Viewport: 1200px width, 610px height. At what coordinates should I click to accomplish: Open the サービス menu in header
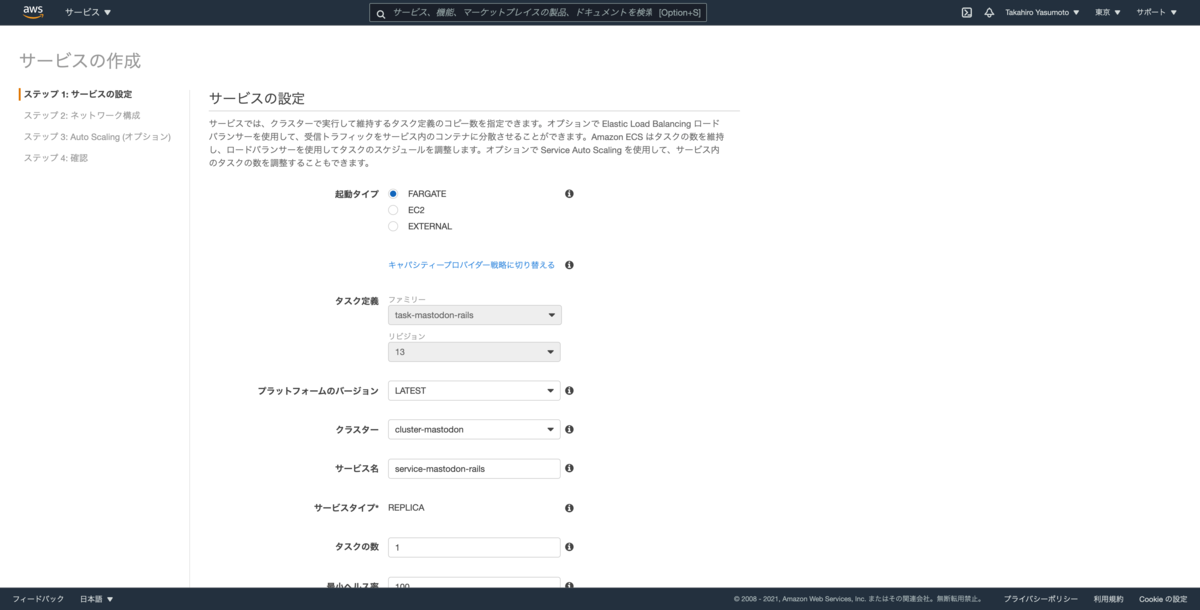click(x=88, y=12)
